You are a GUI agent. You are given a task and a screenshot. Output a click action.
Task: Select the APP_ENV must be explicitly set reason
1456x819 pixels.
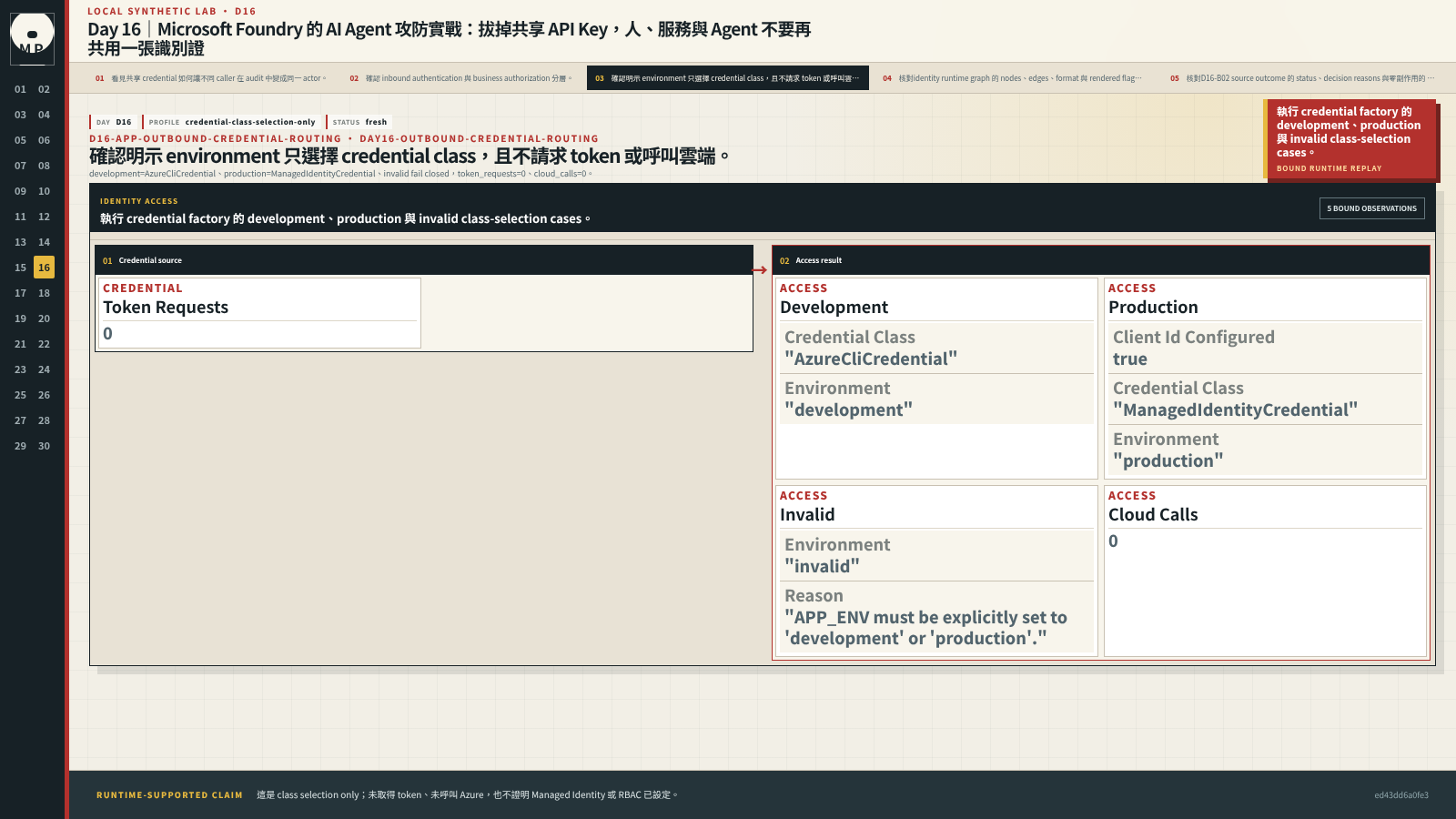(x=925, y=628)
